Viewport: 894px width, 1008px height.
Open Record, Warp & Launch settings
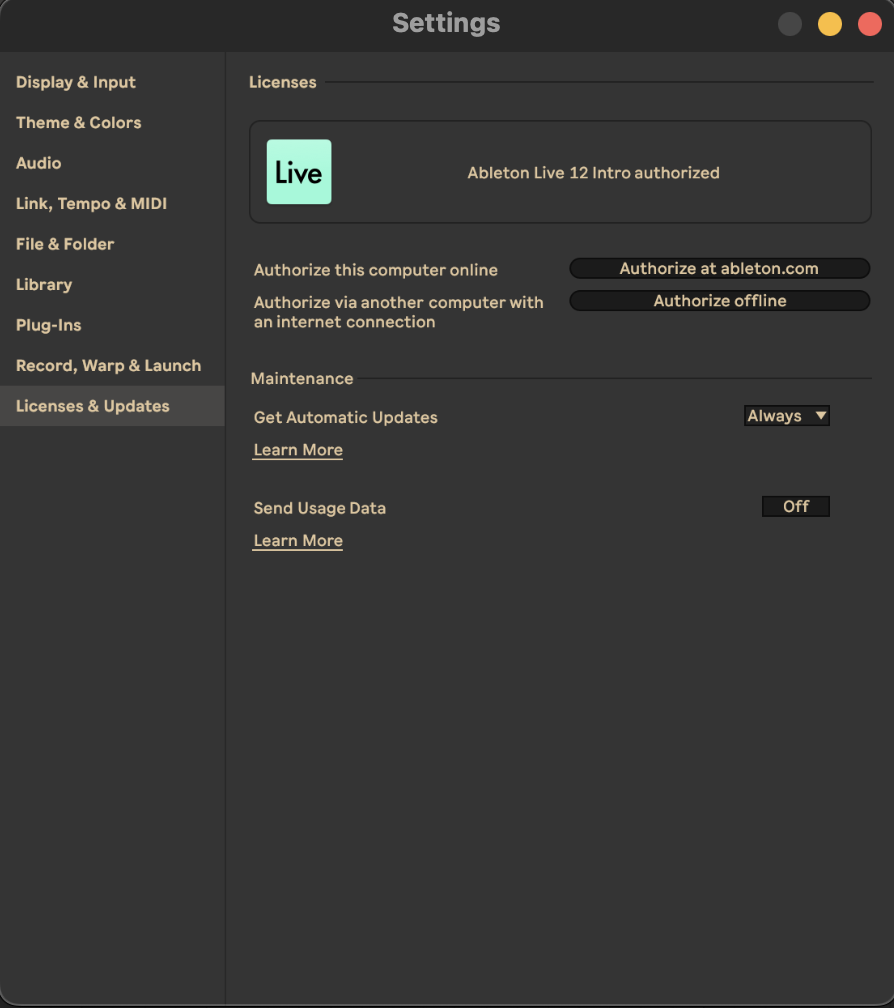coord(109,366)
